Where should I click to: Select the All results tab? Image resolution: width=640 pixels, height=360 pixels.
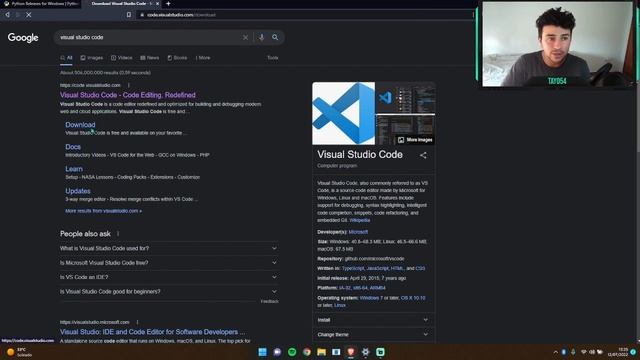[66, 58]
